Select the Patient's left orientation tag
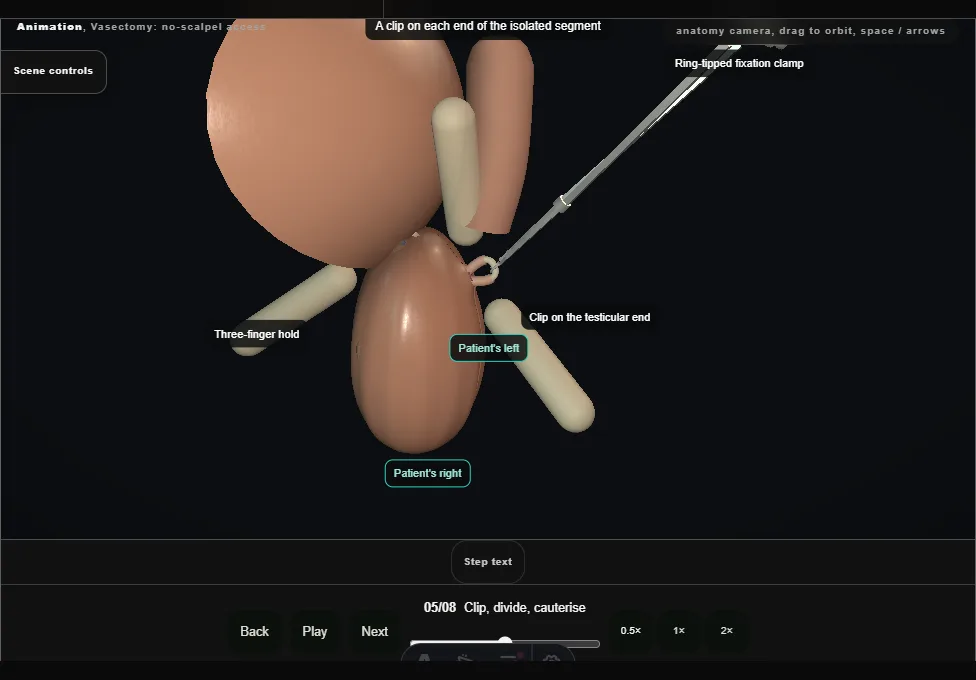 (x=489, y=348)
